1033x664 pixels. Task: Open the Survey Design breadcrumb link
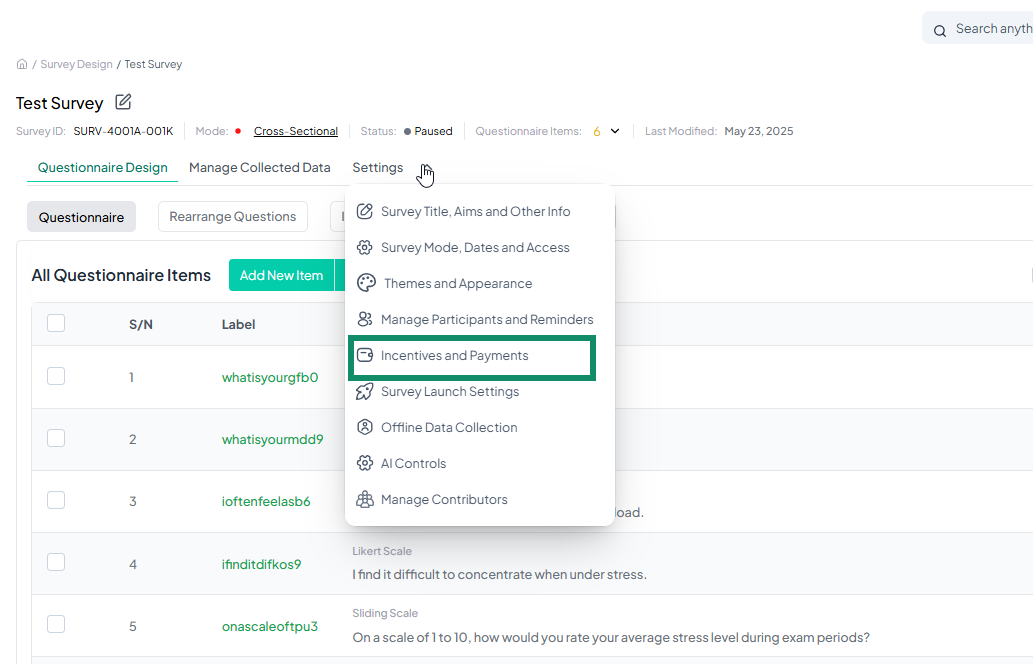pyautogui.click(x=76, y=64)
